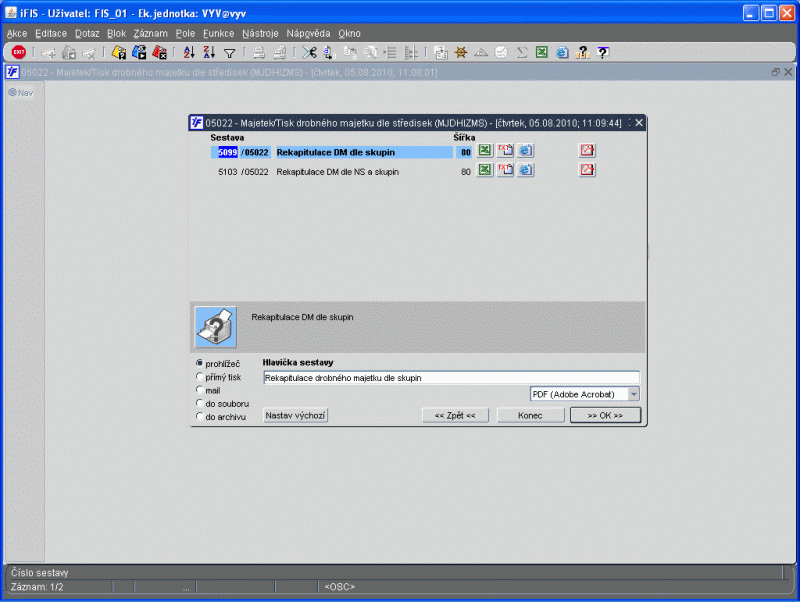
Task: Export report 5103 to PDF
Action: pyautogui.click(x=587, y=170)
